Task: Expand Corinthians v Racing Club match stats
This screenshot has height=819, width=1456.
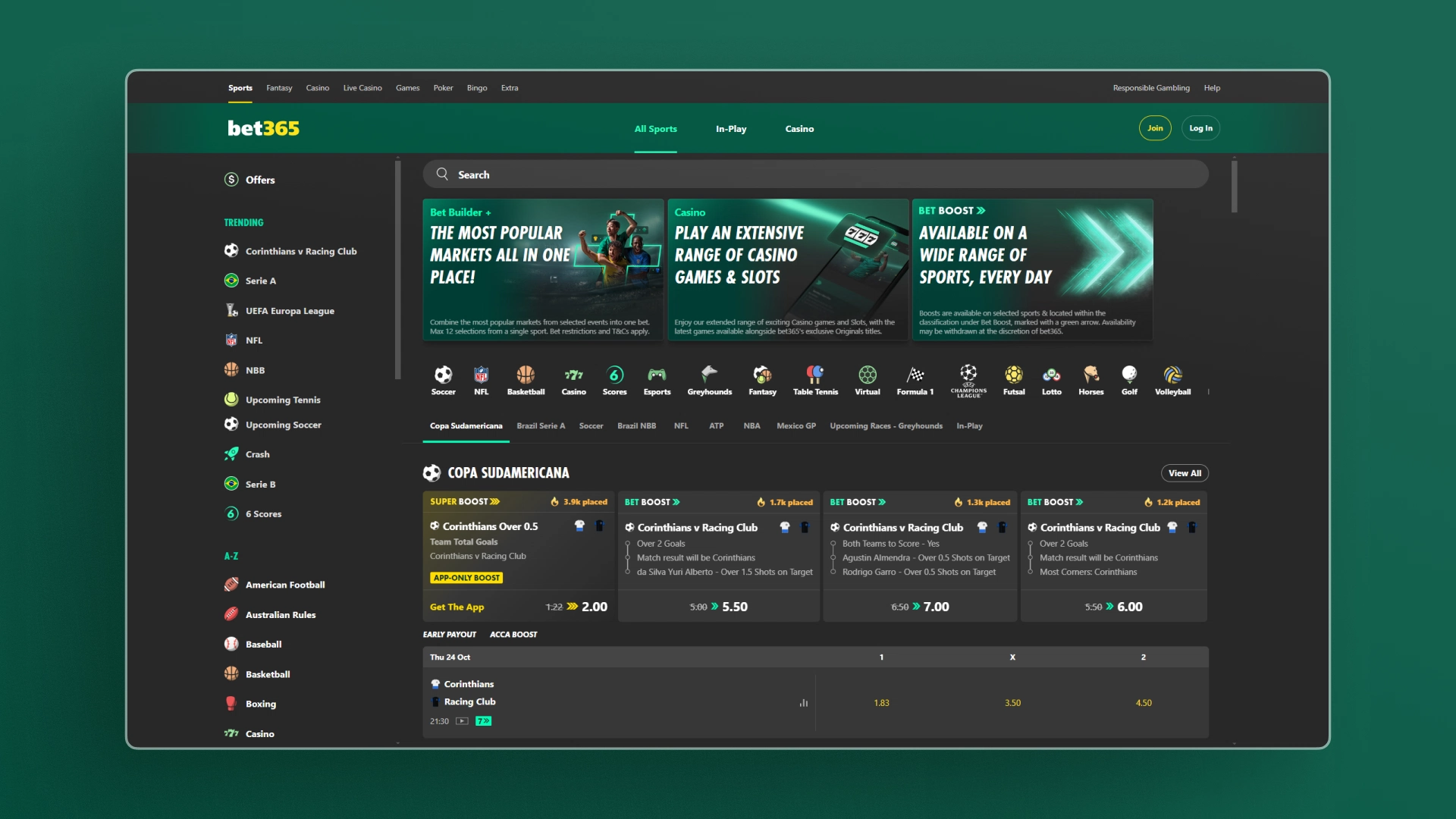Action: click(x=803, y=702)
